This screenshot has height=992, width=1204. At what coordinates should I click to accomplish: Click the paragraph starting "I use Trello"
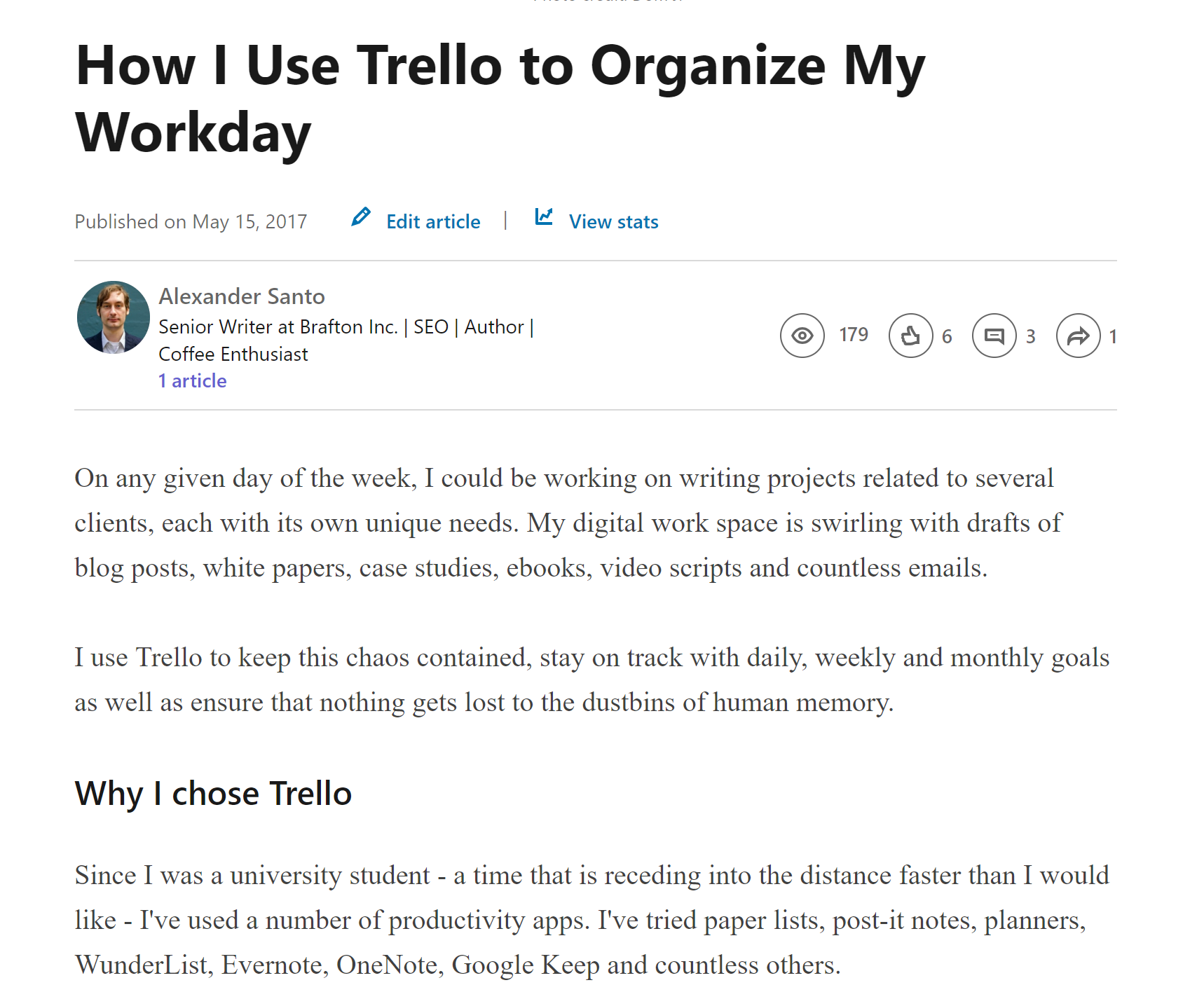tap(591, 680)
